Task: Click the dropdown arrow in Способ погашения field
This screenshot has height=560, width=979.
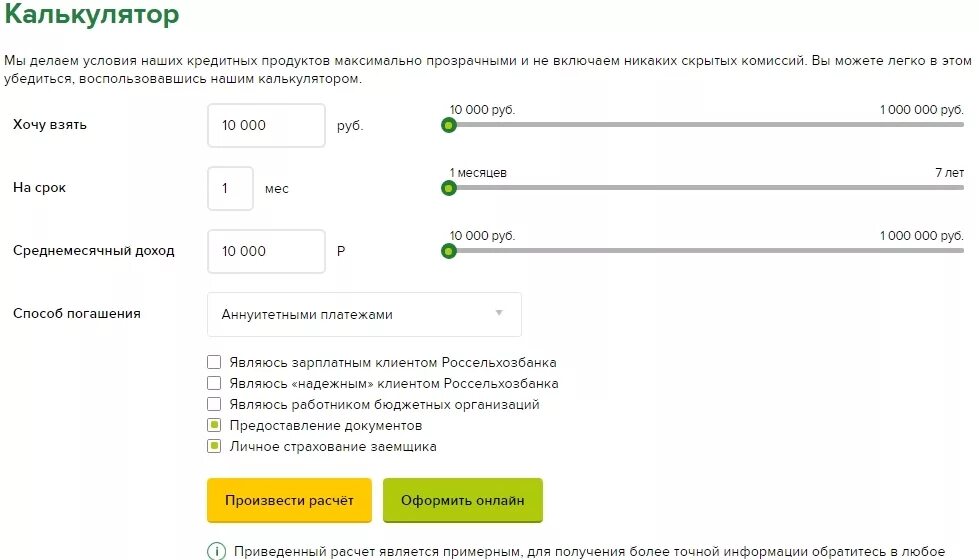Action: (499, 313)
